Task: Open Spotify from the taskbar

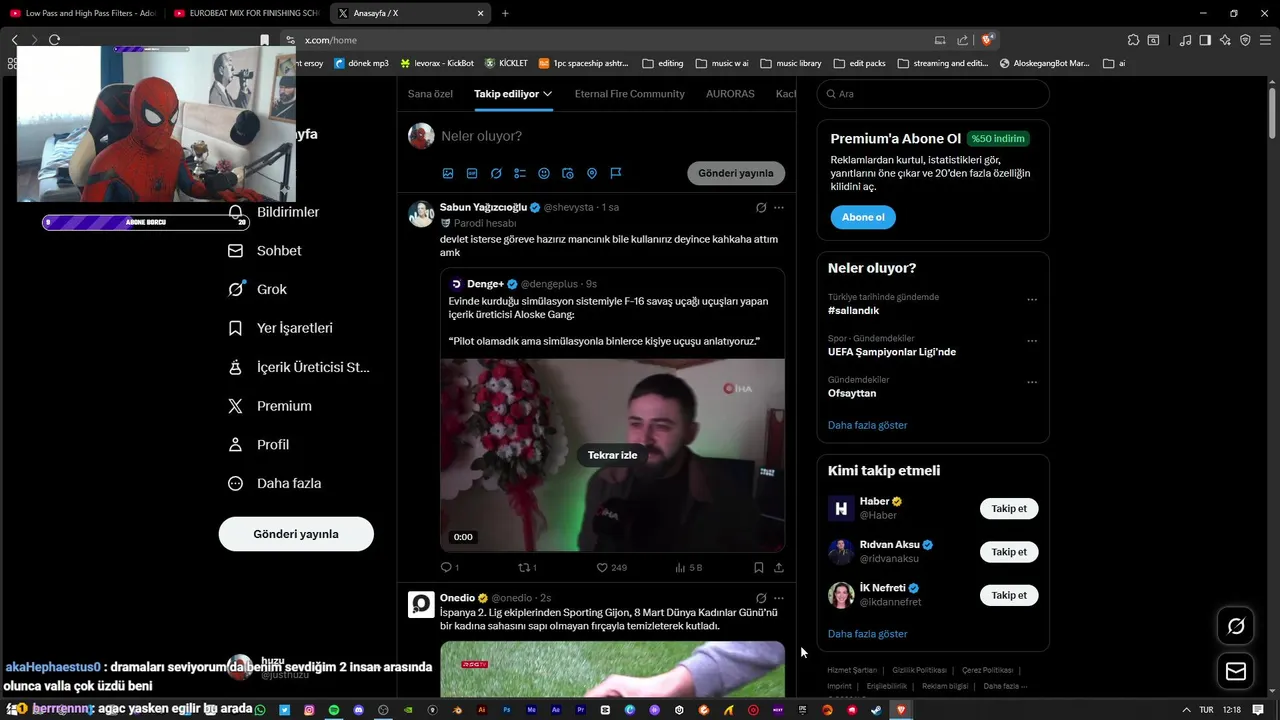Action: [x=334, y=710]
